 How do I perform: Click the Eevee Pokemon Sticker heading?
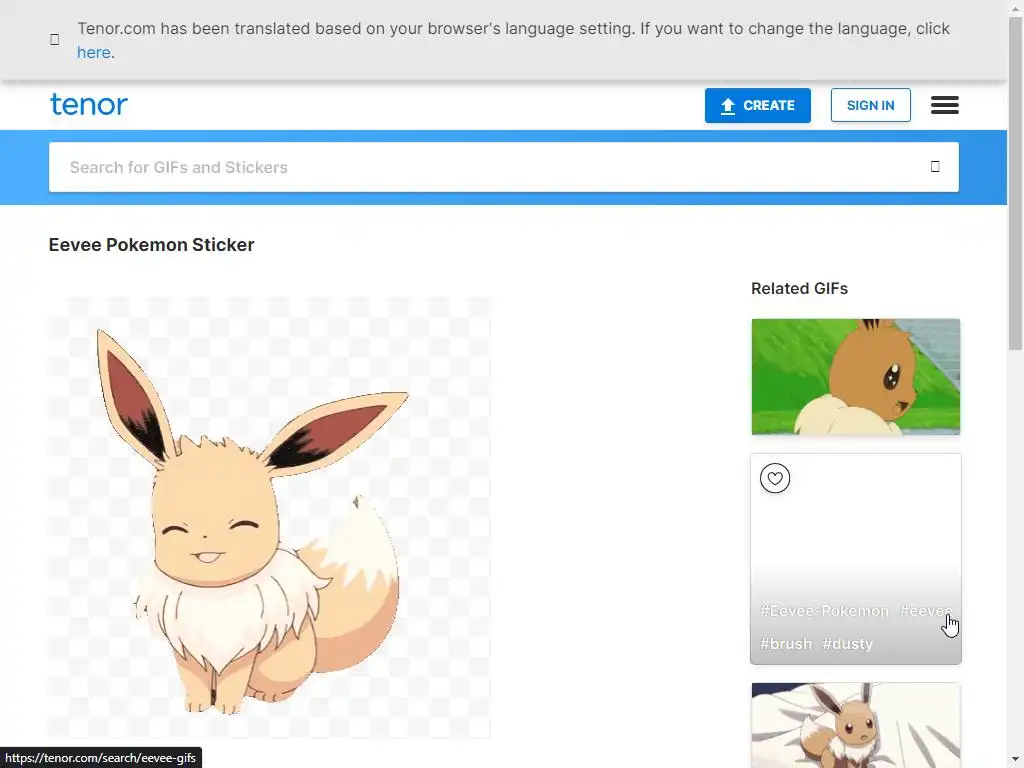(x=152, y=245)
